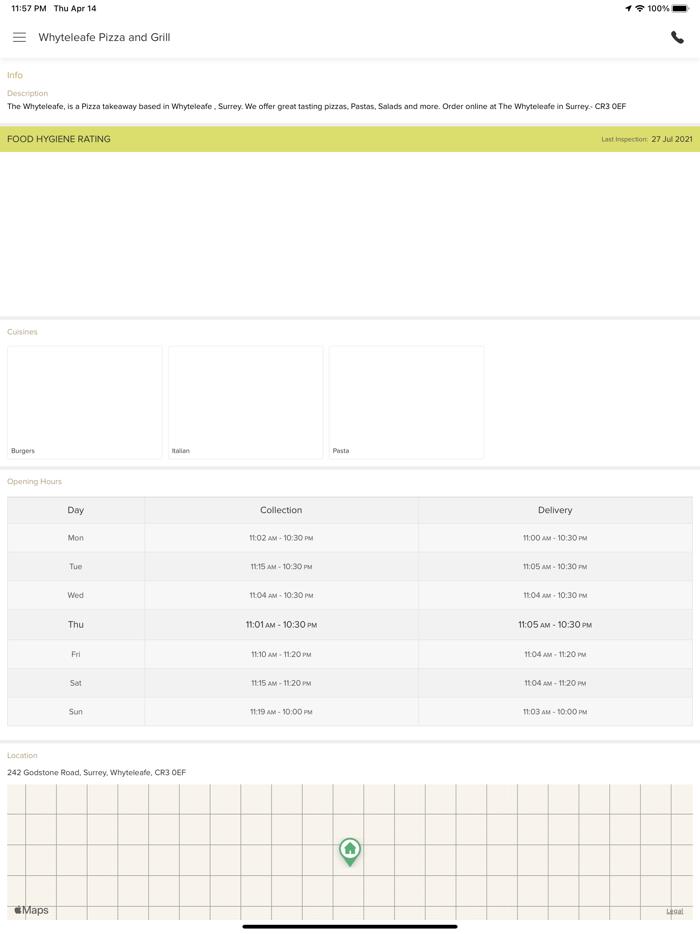This screenshot has width=700, height=934.
Task: Tap the last inspection date 27 Jul 2021
Action: pos(671,139)
